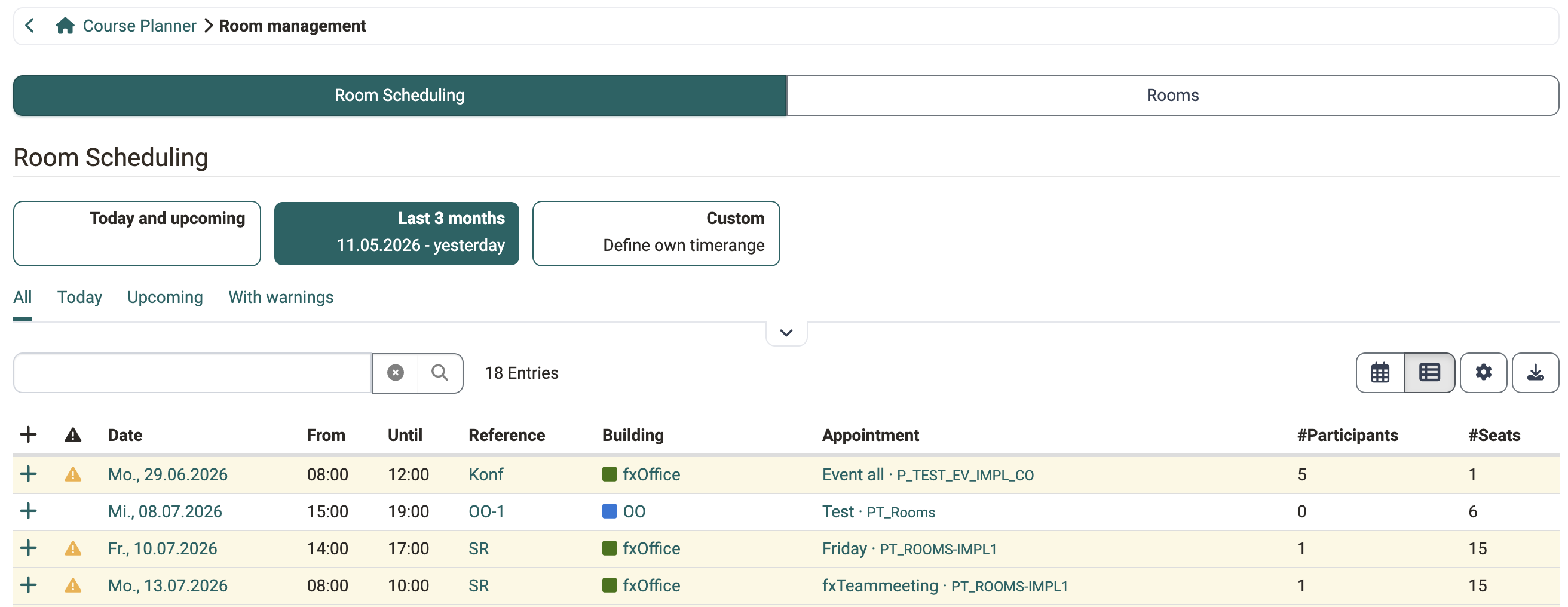The image size is (1568, 607).
Task: Open the OO-1 reference link
Action: coord(486,511)
